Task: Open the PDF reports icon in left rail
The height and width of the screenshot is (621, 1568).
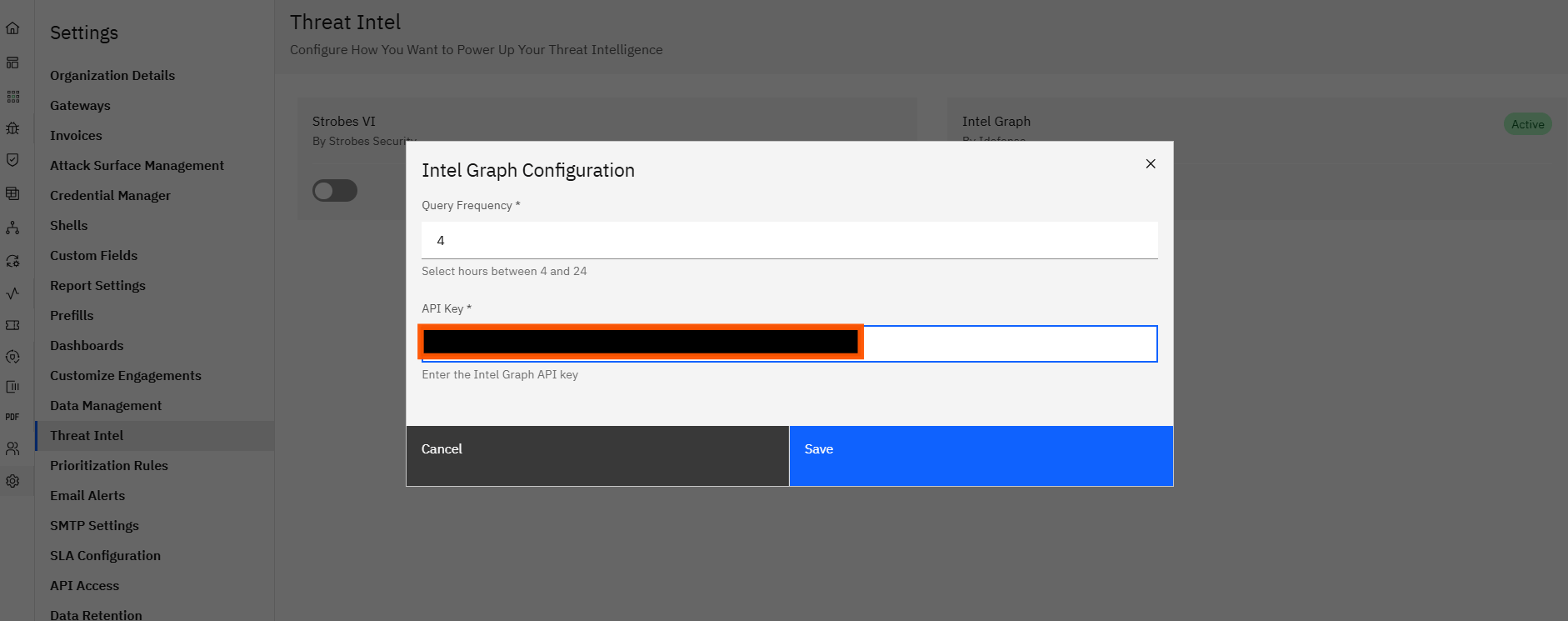Action: [x=12, y=417]
